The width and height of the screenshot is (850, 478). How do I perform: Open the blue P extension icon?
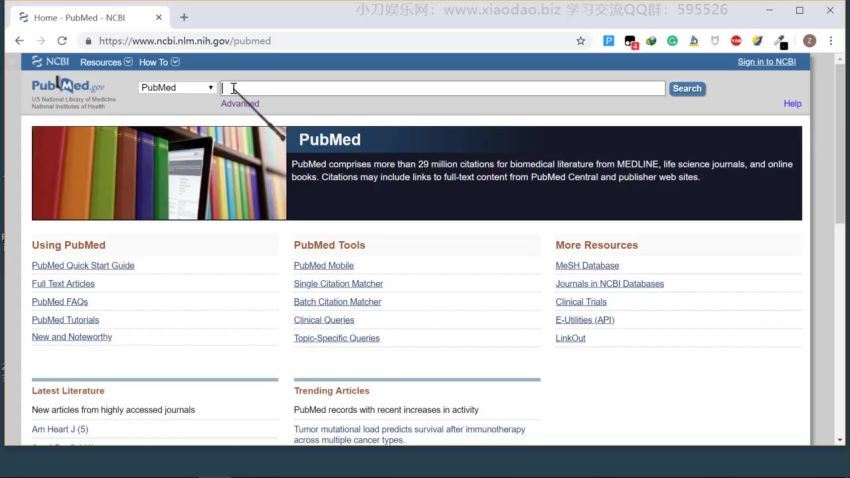pyautogui.click(x=608, y=41)
